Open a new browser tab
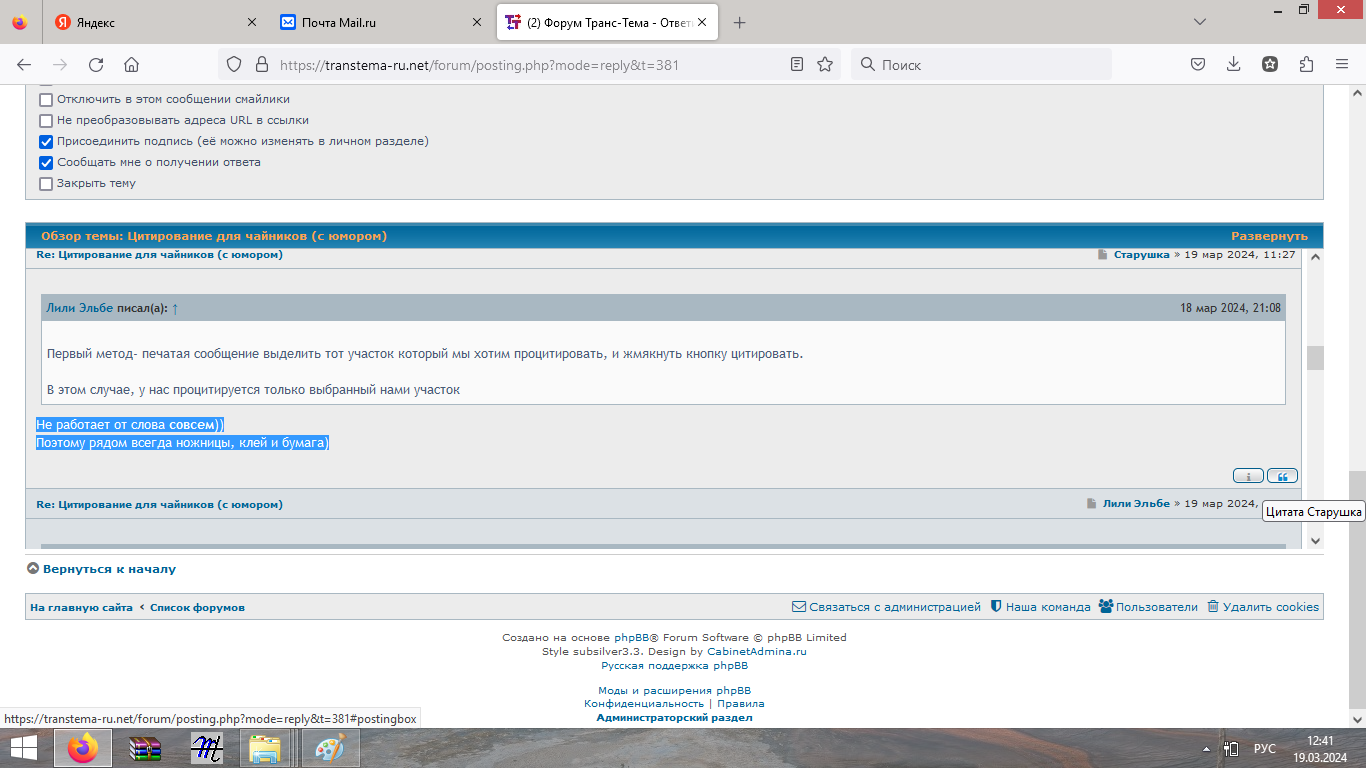Viewport: 1366px width, 768px height. (x=740, y=22)
